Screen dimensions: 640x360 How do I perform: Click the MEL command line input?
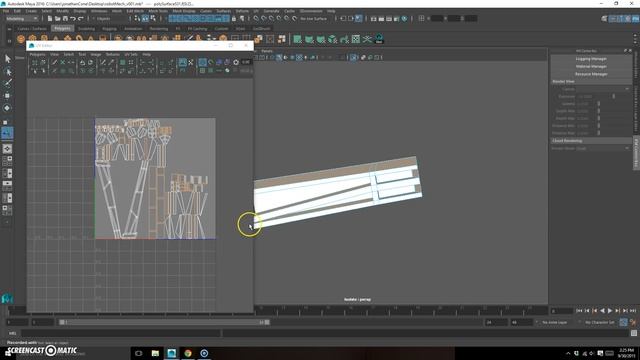click(x=121, y=333)
